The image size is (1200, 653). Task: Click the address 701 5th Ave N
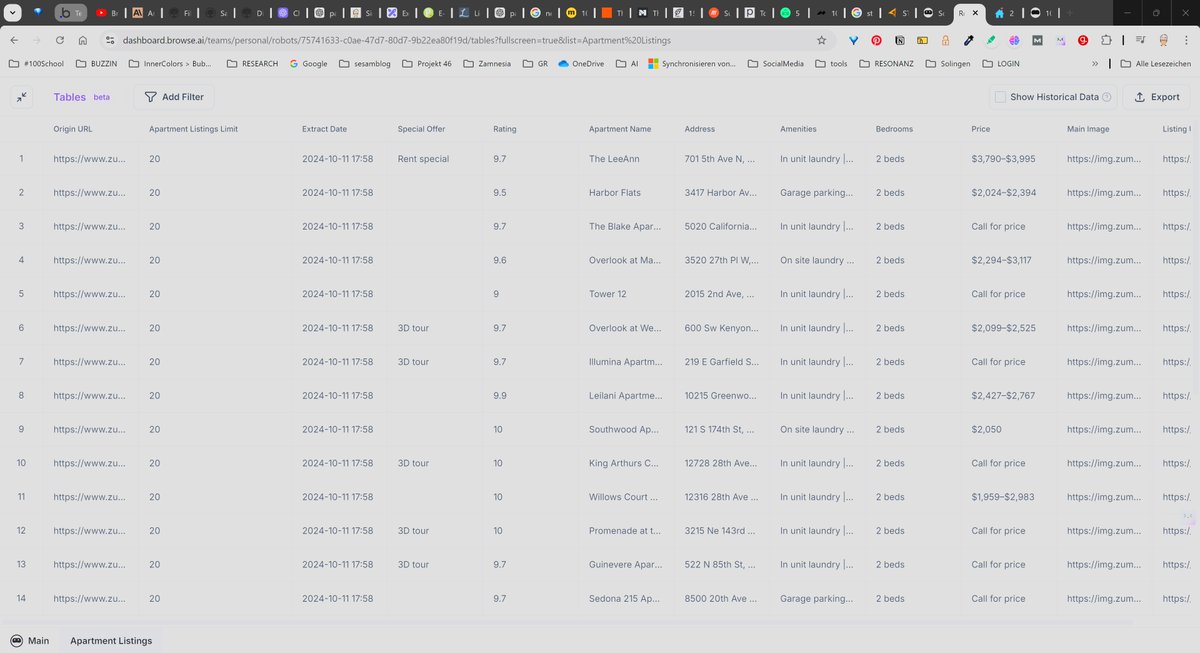click(x=720, y=159)
